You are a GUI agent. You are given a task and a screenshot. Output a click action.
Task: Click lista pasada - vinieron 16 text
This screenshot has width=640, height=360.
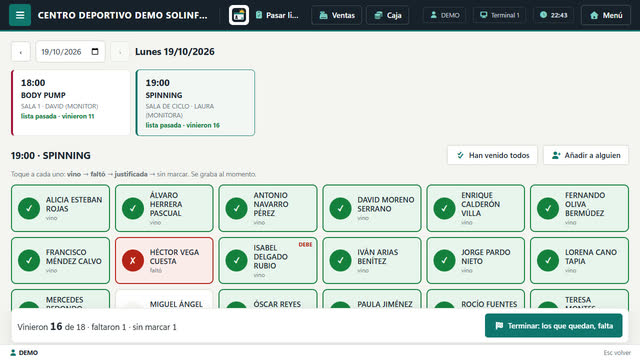[x=182, y=125]
